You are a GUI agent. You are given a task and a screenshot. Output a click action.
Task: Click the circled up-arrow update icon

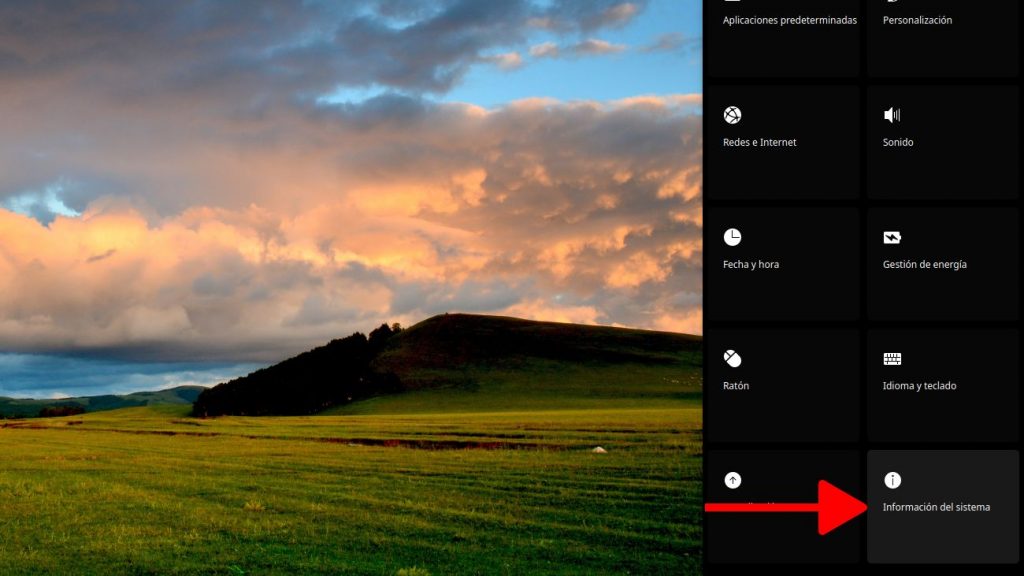732,480
